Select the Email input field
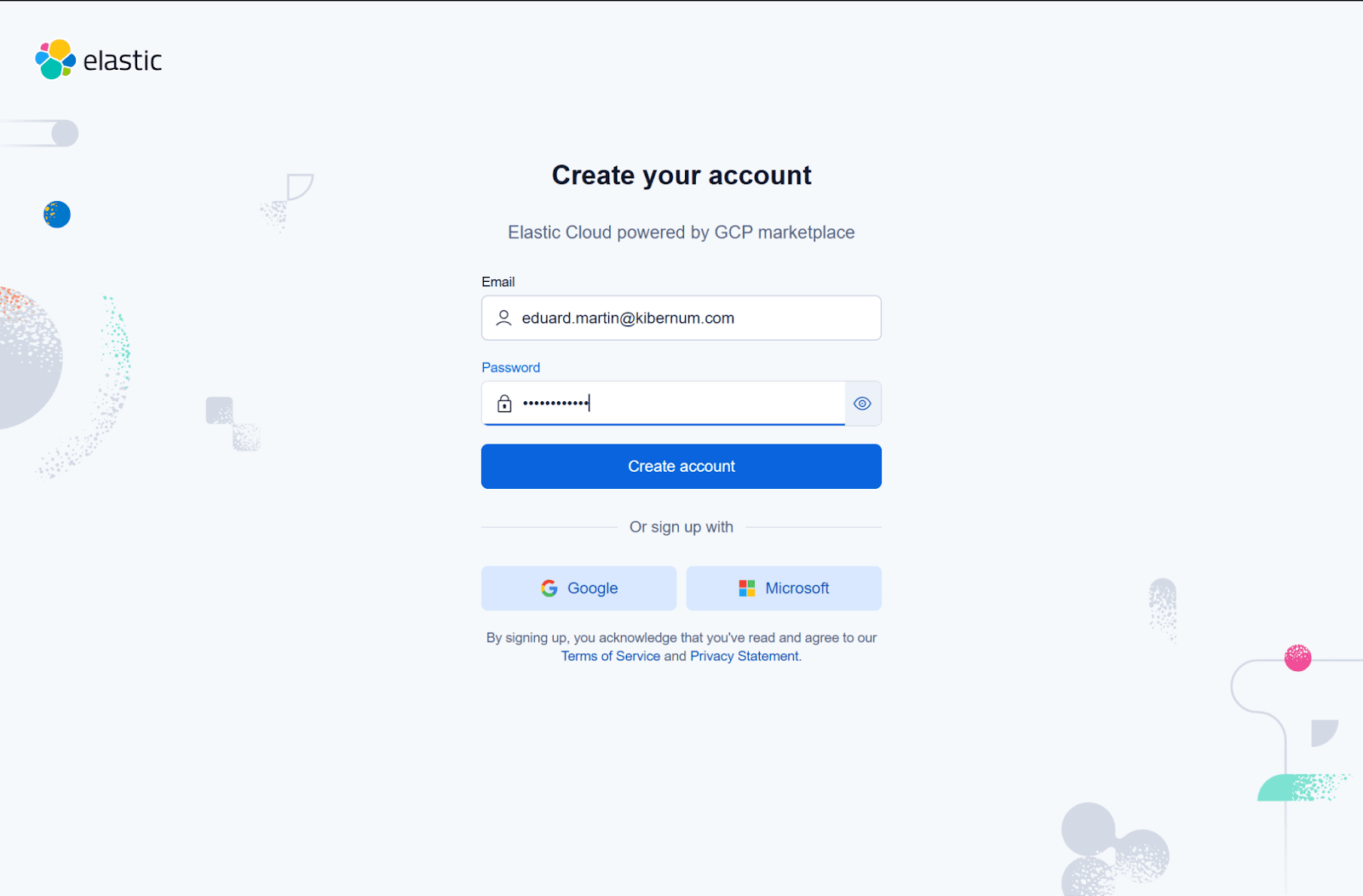The width and height of the screenshot is (1363, 896). pos(681,318)
